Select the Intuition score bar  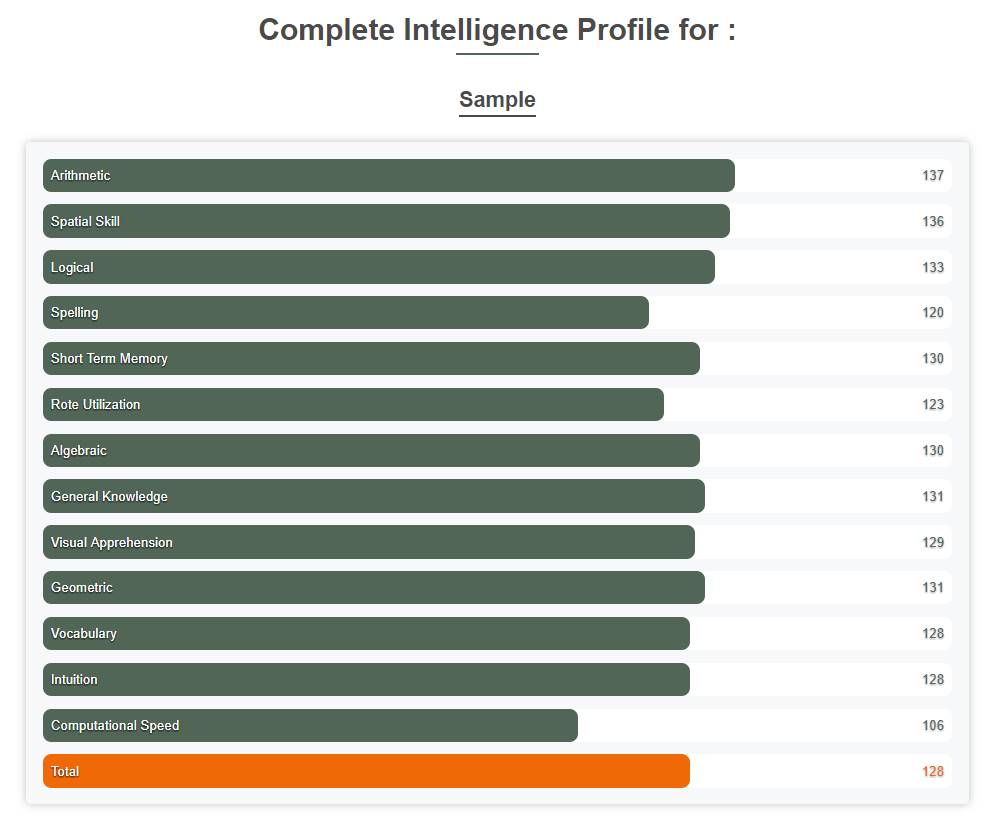pyautogui.click(x=366, y=679)
